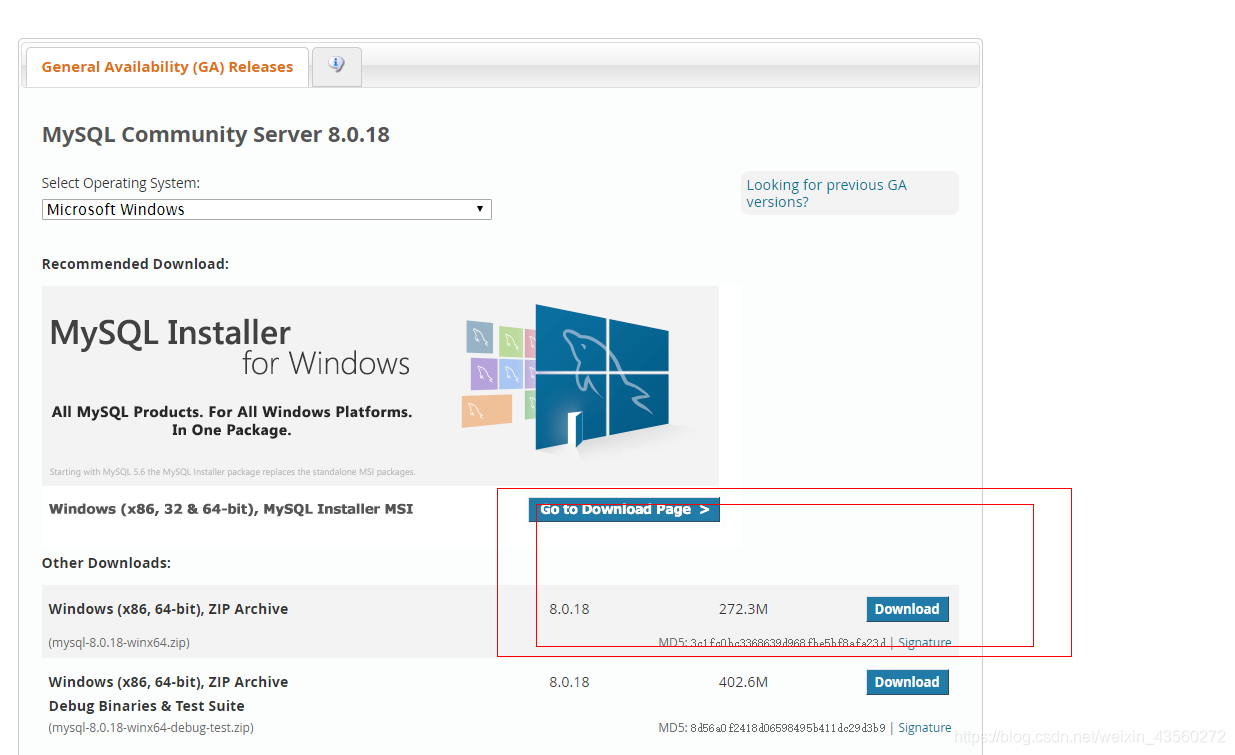1235x755 pixels.
Task: Select the 402.6M file size text
Action: pos(743,682)
